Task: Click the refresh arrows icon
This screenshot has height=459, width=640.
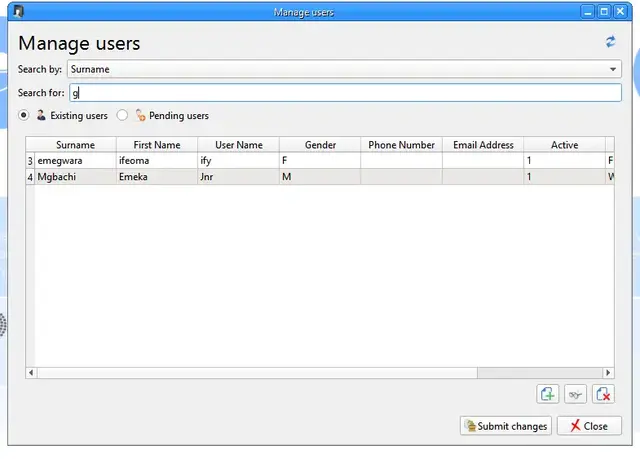Action: click(610, 42)
